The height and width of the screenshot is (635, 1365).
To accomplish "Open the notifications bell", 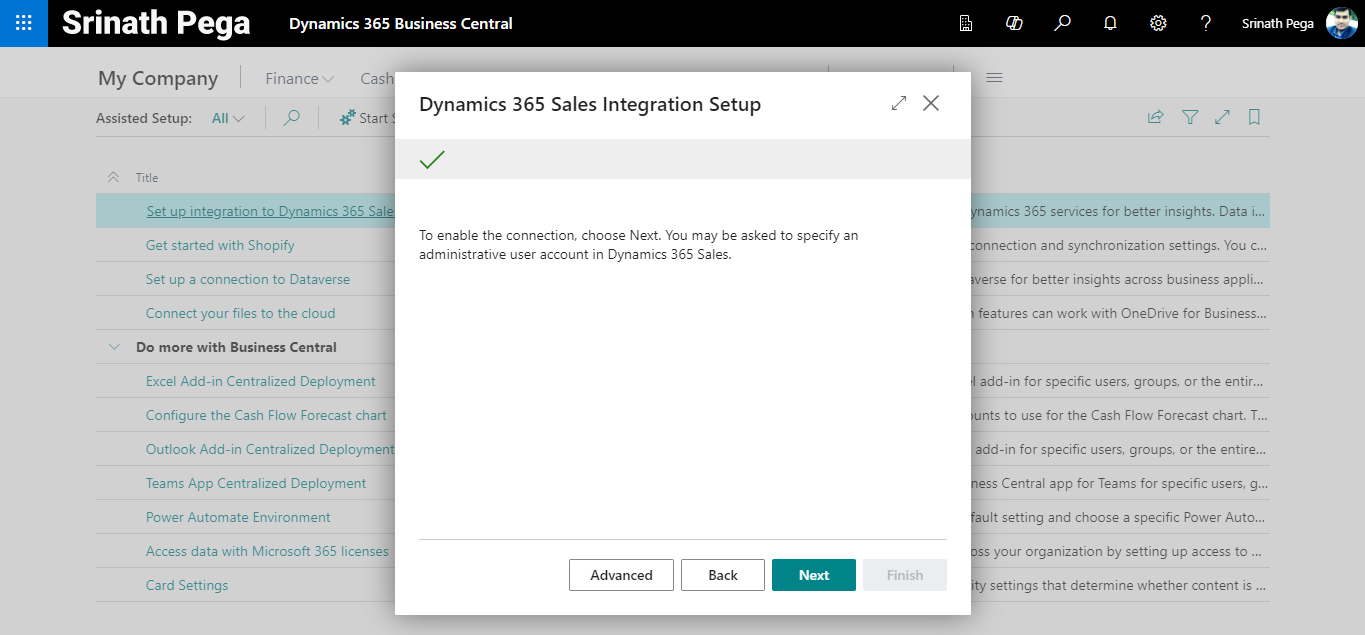I will pyautogui.click(x=1110, y=23).
